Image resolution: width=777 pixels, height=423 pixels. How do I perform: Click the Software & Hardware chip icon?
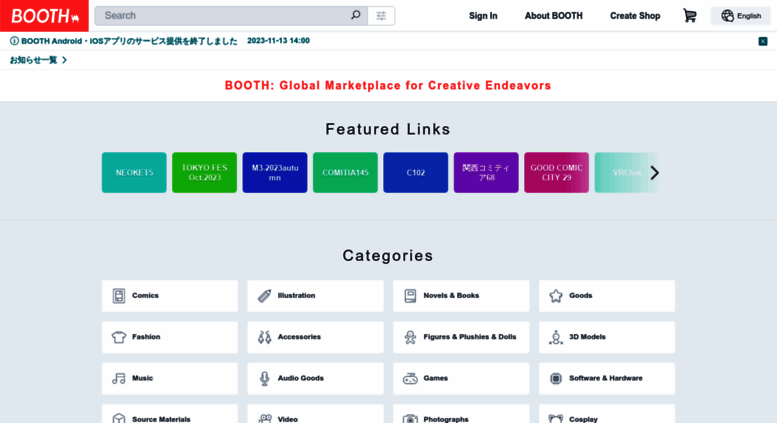click(555, 378)
